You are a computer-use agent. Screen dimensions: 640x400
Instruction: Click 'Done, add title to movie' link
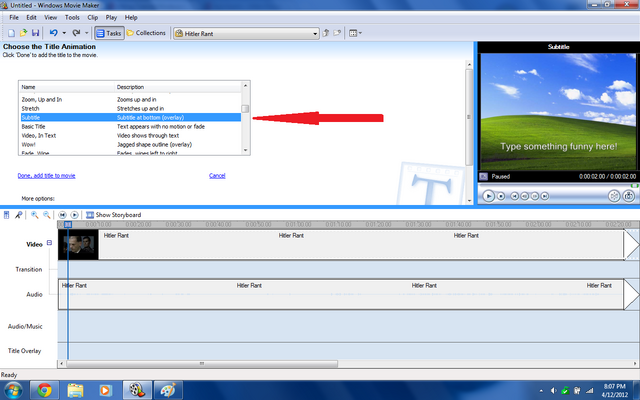pos(46,176)
